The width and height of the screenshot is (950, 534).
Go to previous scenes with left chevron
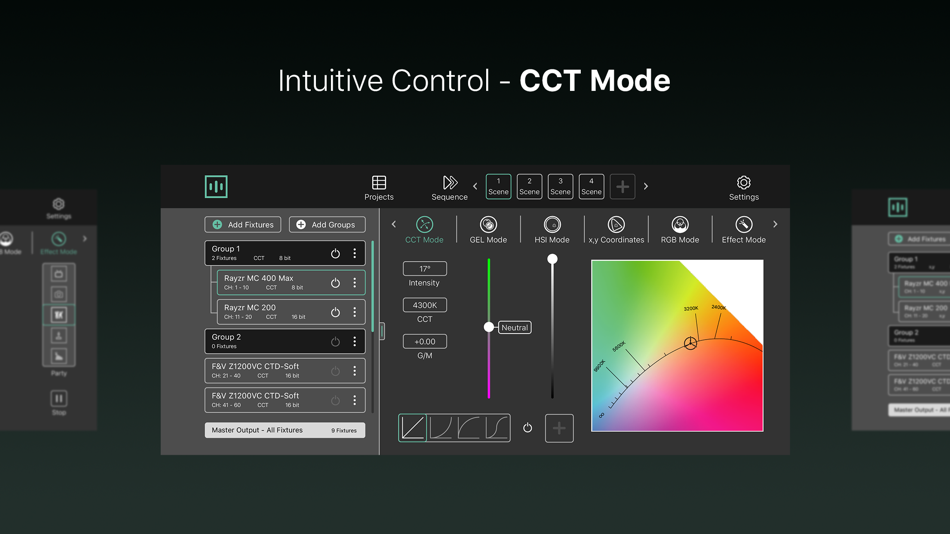click(x=475, y=187)
